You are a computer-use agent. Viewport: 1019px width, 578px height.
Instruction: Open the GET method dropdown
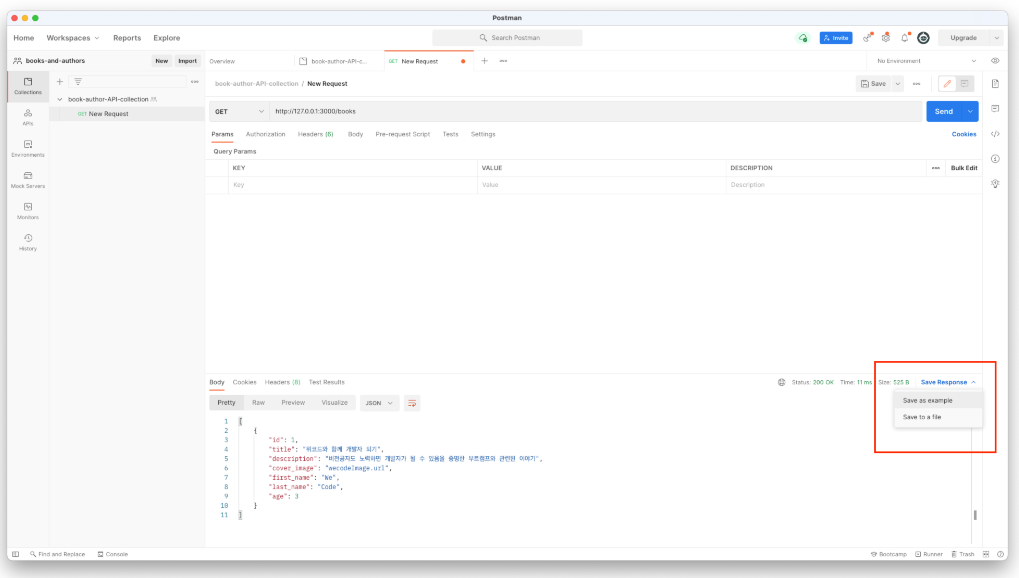tap(239, 111)
